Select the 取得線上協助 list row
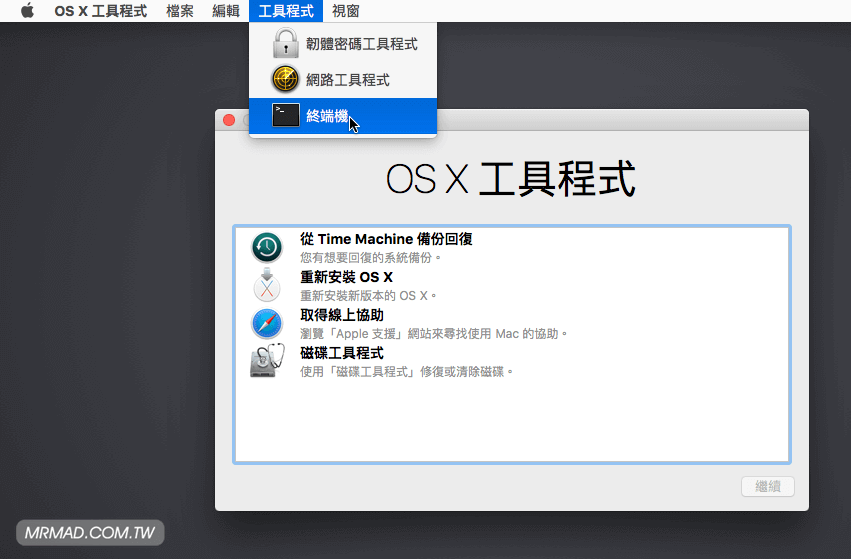Image resolution: width=851 pixels, height=559 pixels. point(342,315)
